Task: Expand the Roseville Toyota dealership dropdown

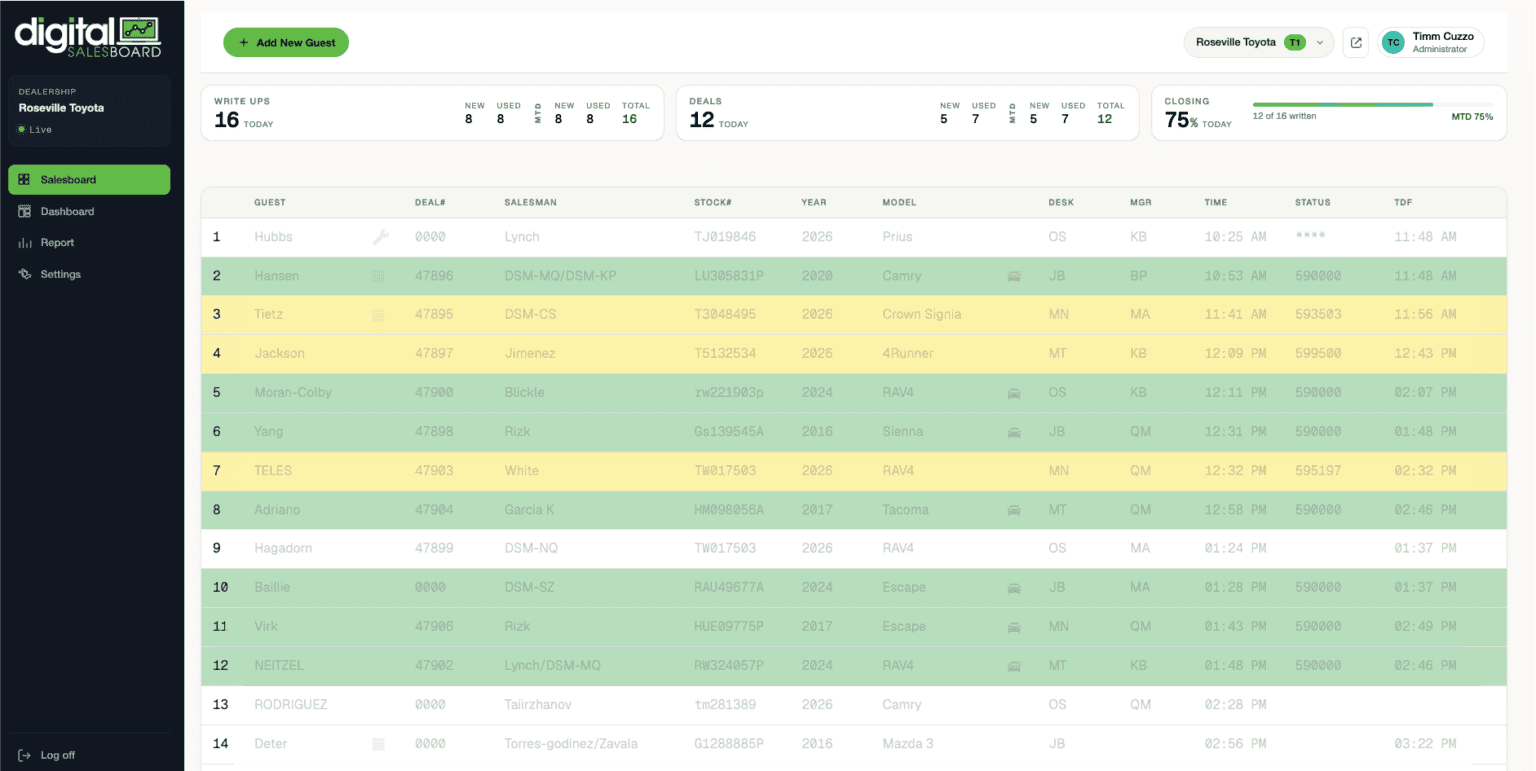Action: [1258, 42]
